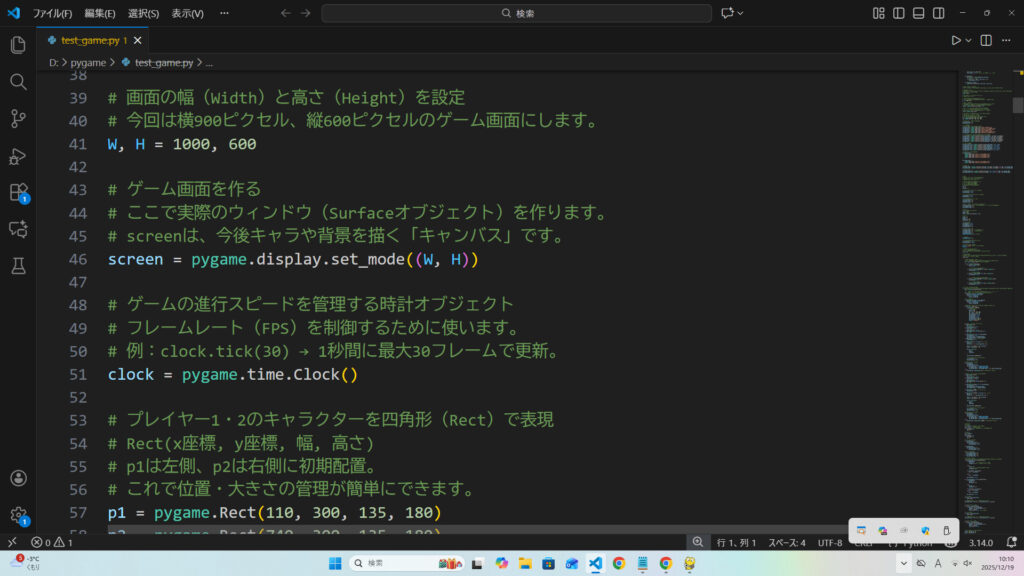Open the Testing flask icon view
This screenshot has width=1024, height=576.
point(17,265)
